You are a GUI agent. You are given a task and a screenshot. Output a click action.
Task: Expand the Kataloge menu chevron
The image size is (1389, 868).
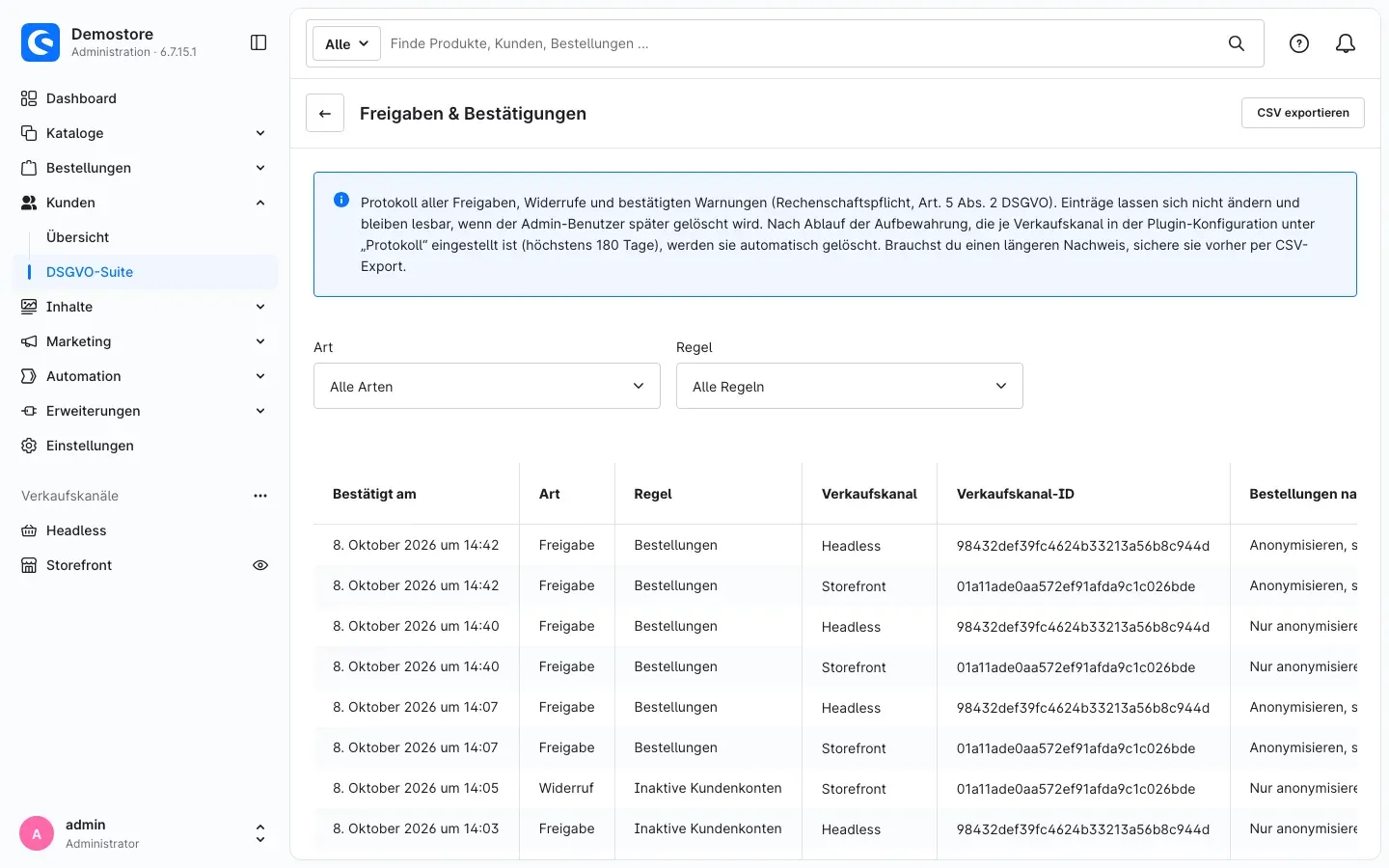coord(260,133)
